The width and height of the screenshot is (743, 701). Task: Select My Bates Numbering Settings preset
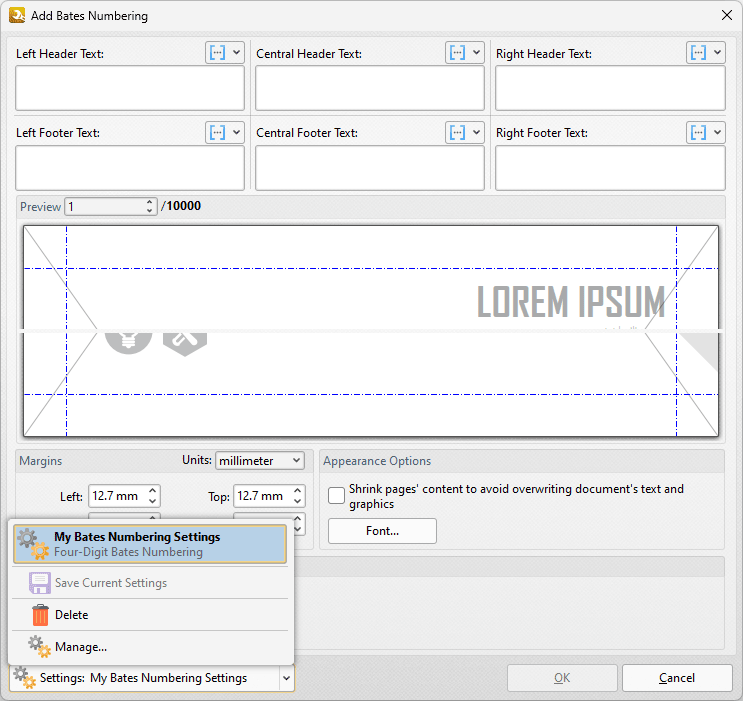(x=150, y=544)
